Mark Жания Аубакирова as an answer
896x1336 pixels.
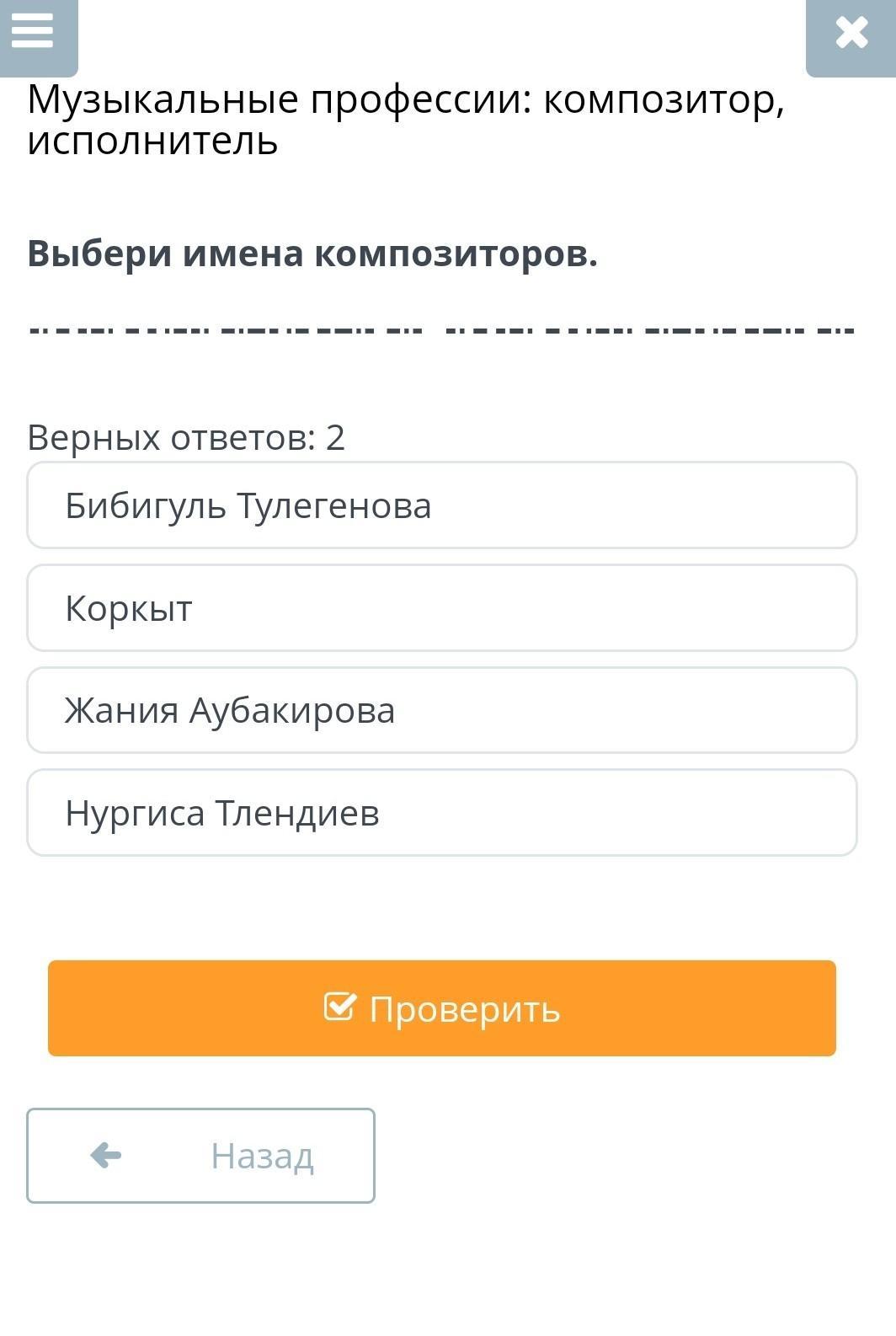pyautogui.click(x=442, y=710)
